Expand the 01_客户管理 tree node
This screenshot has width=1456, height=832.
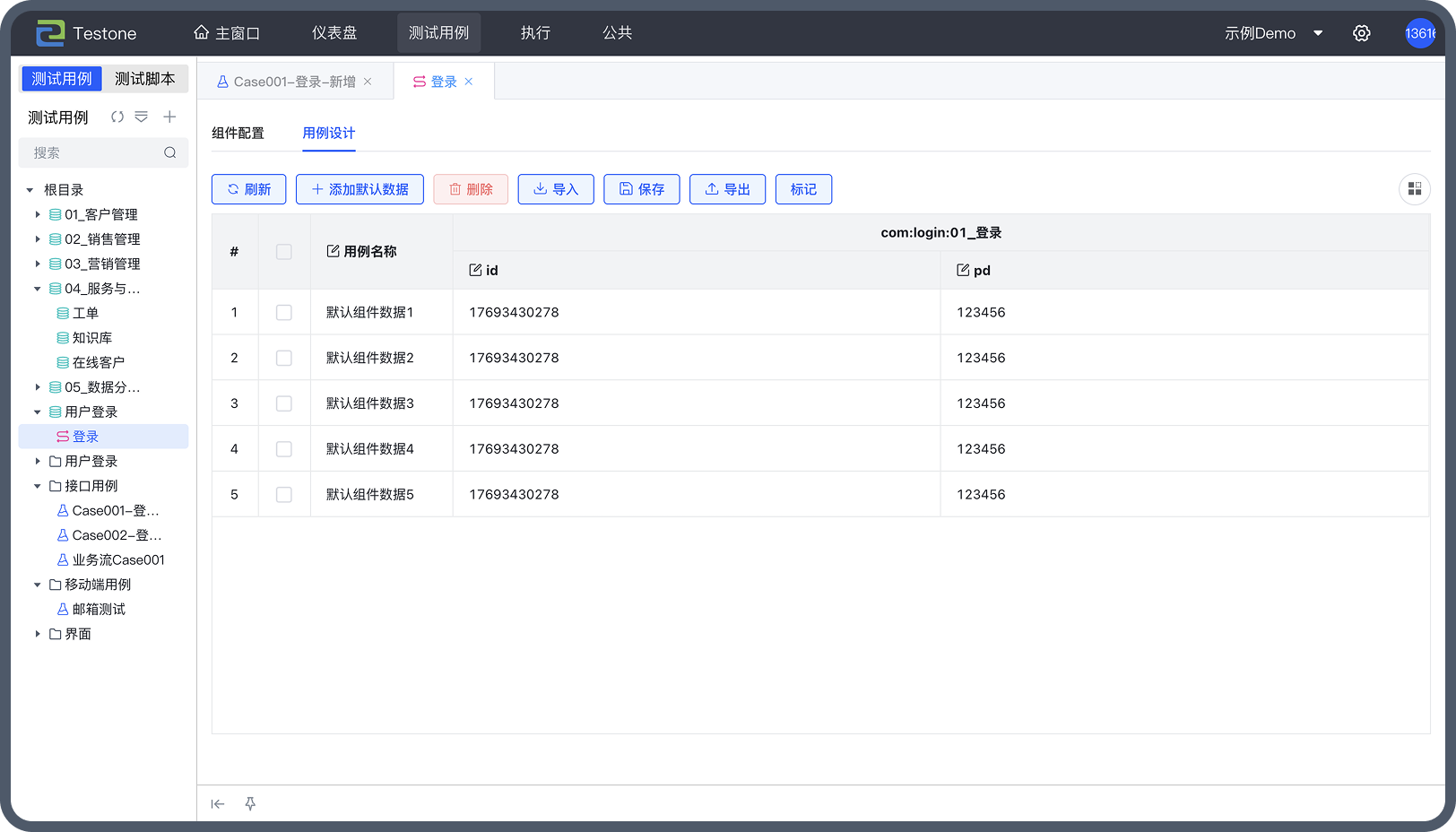(x=38, y=214)
